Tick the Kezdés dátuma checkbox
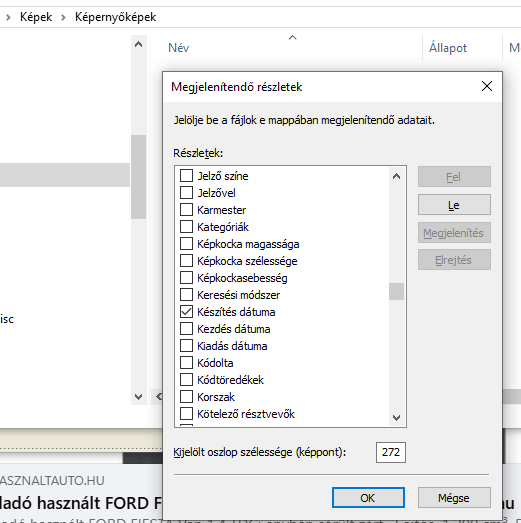 point(186,329)
